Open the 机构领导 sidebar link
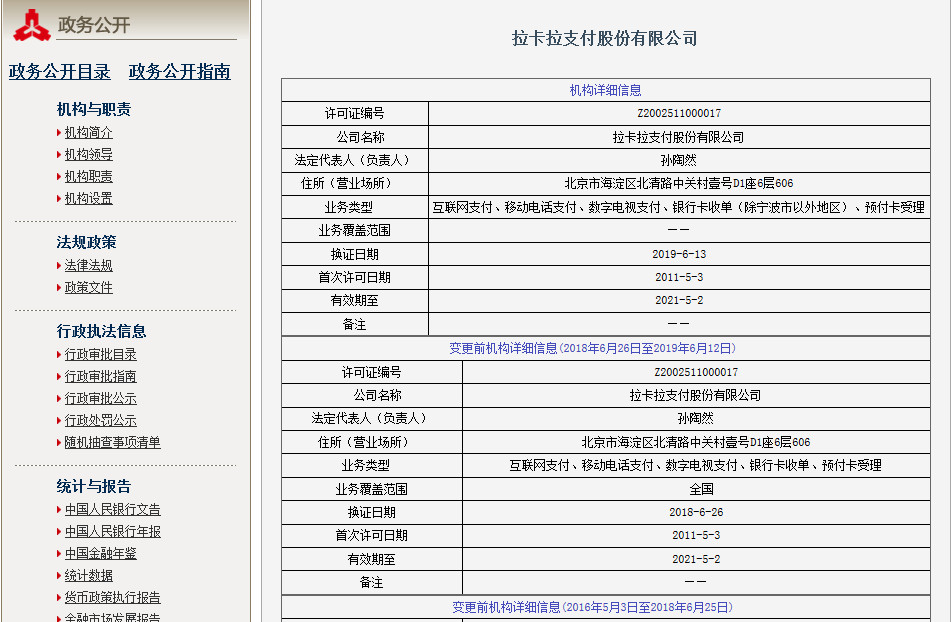This screenshot has width=952, height=622. click(x=88, y=155)
